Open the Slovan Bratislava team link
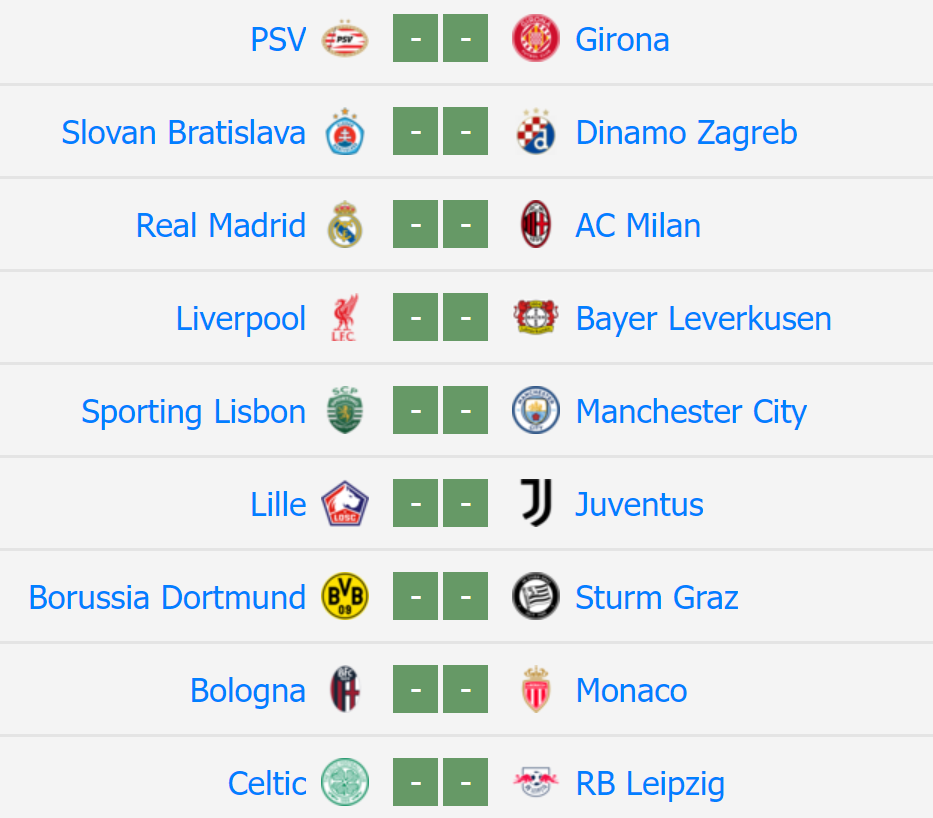Viewport: 933px width, 818px height. point(183,133)
